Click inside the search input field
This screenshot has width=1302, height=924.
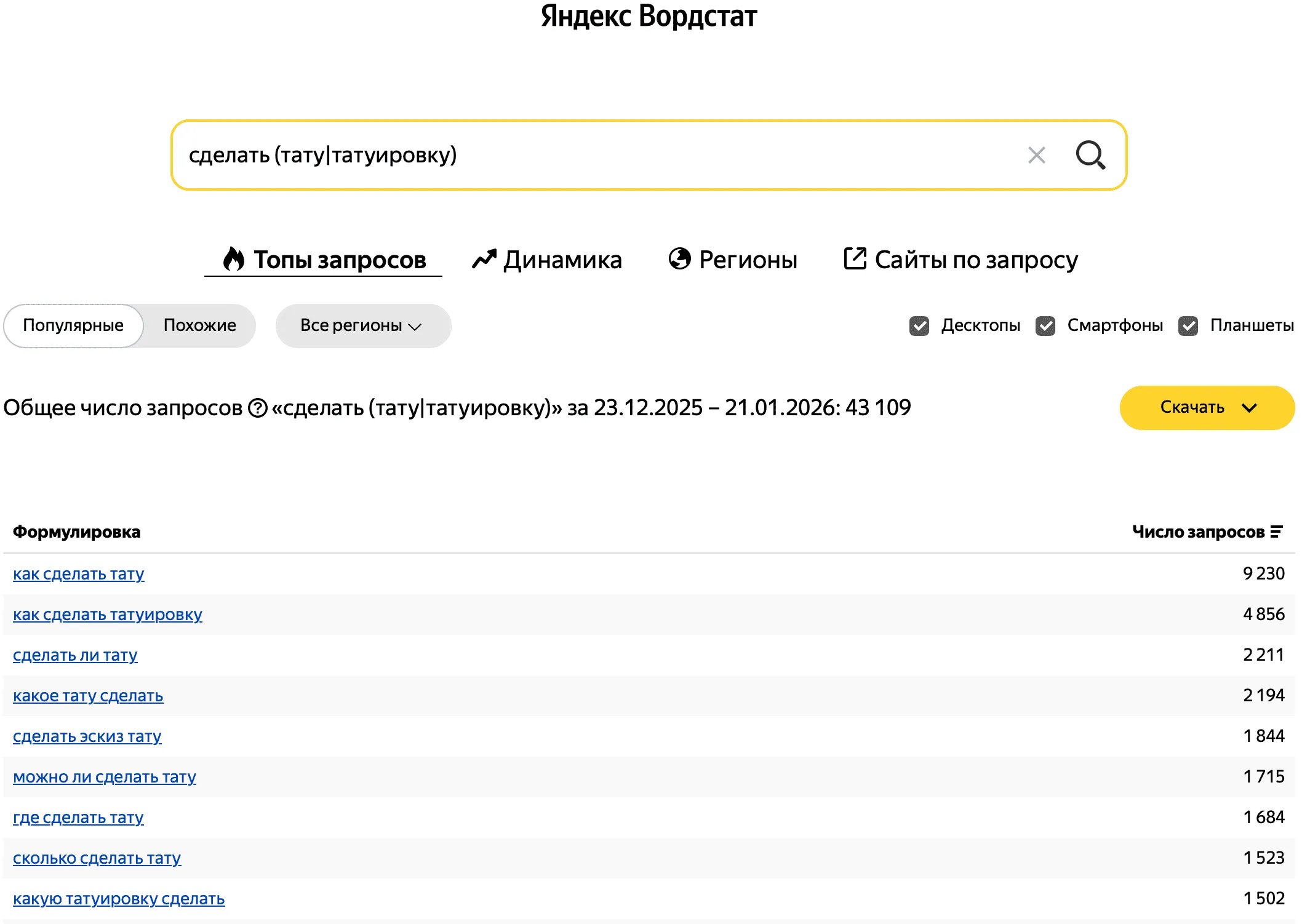[x=554, y=155]
